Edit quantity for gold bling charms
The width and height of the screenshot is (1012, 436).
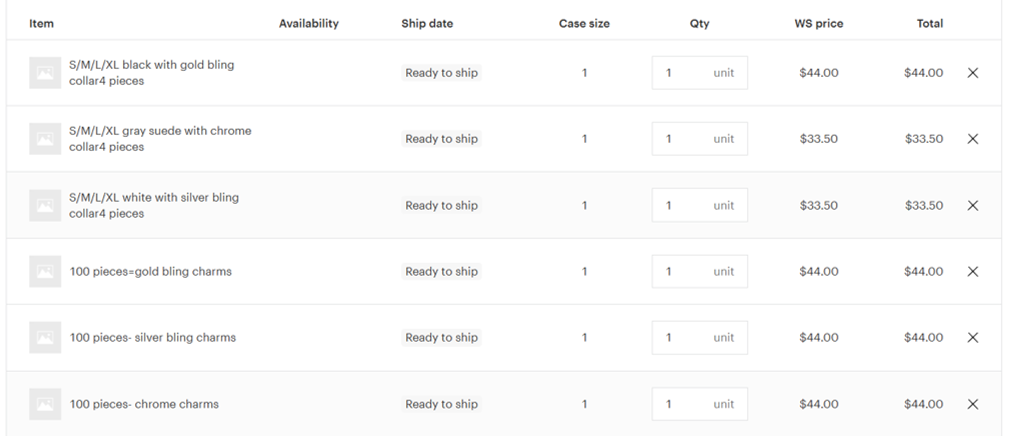(x=680, y=272)
